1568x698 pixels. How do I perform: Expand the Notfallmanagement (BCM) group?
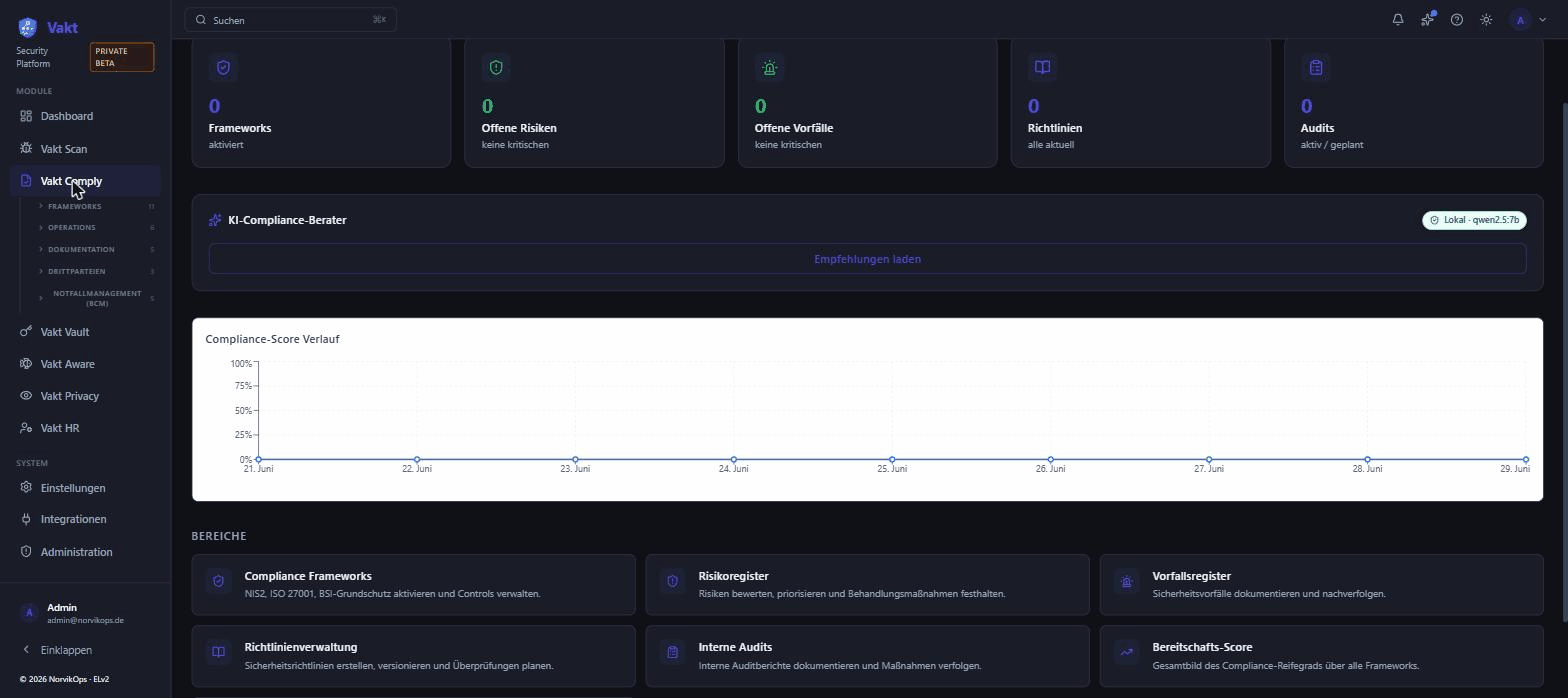96,298
